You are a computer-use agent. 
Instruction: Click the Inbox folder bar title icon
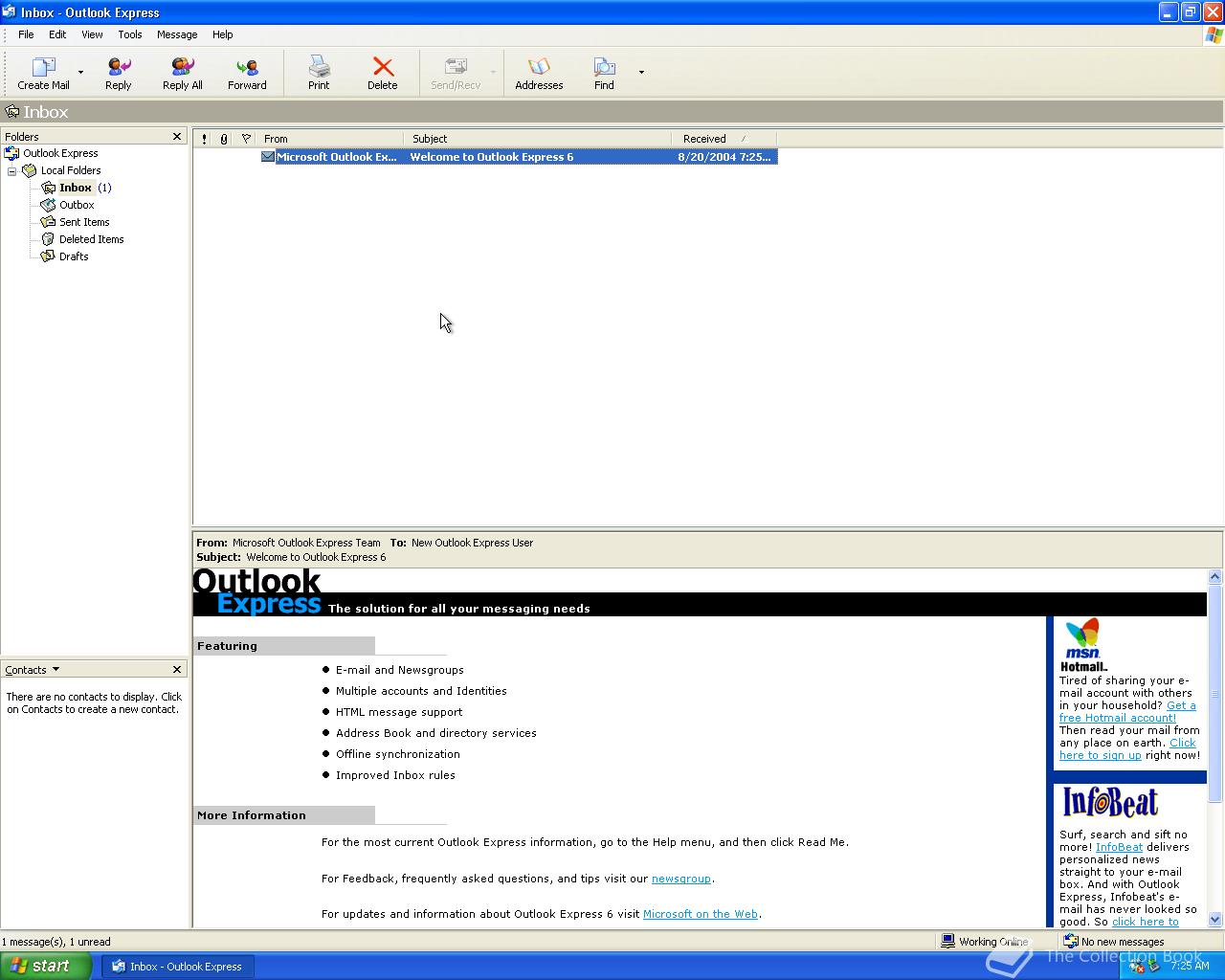point(12,112)
